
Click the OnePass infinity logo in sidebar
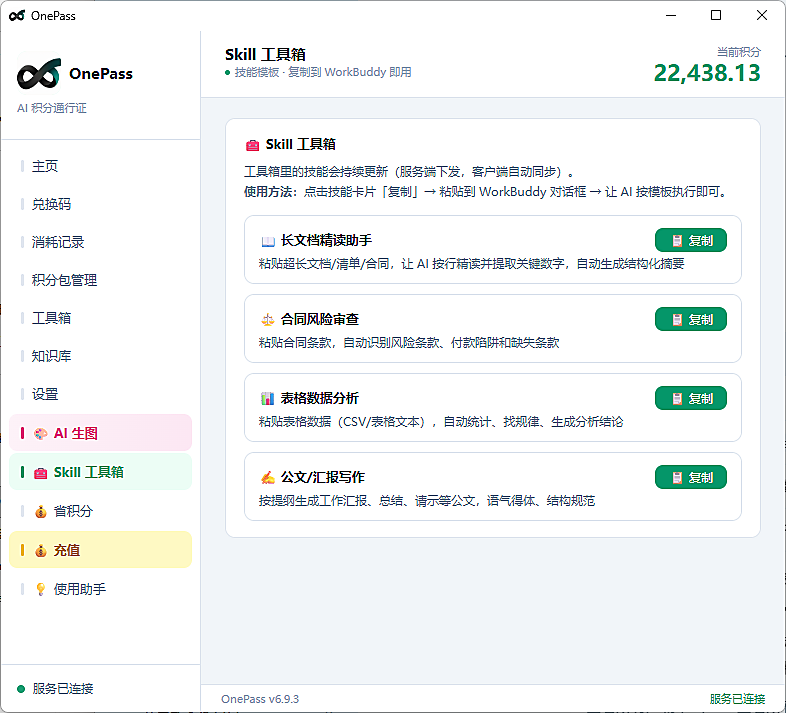[x=39, y=74]
